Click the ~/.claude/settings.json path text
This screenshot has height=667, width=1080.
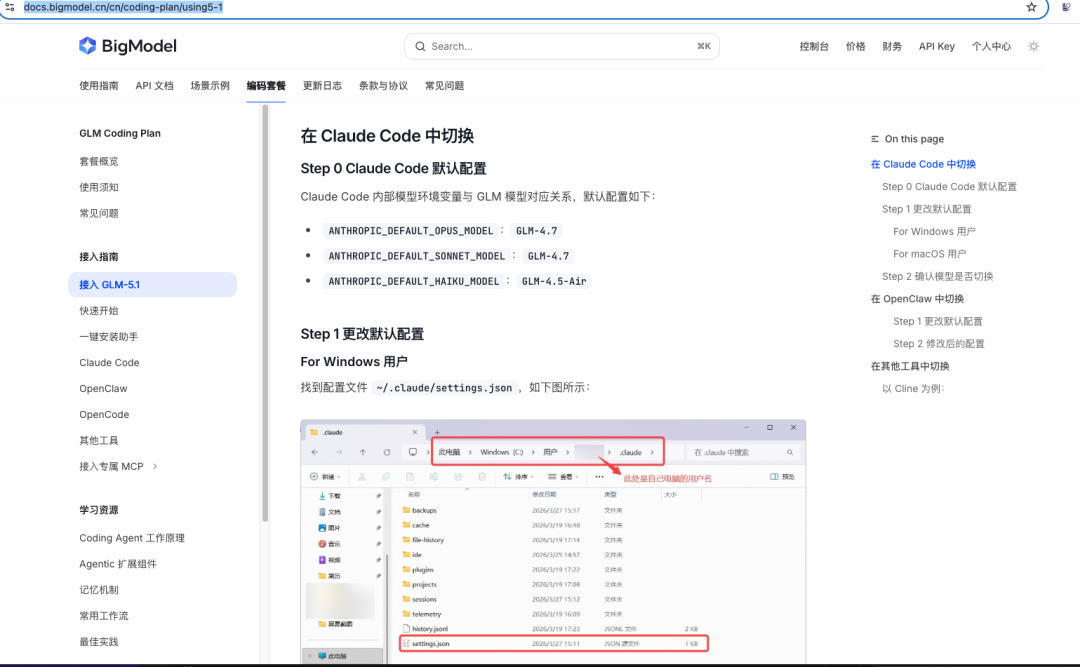(444, 388)
